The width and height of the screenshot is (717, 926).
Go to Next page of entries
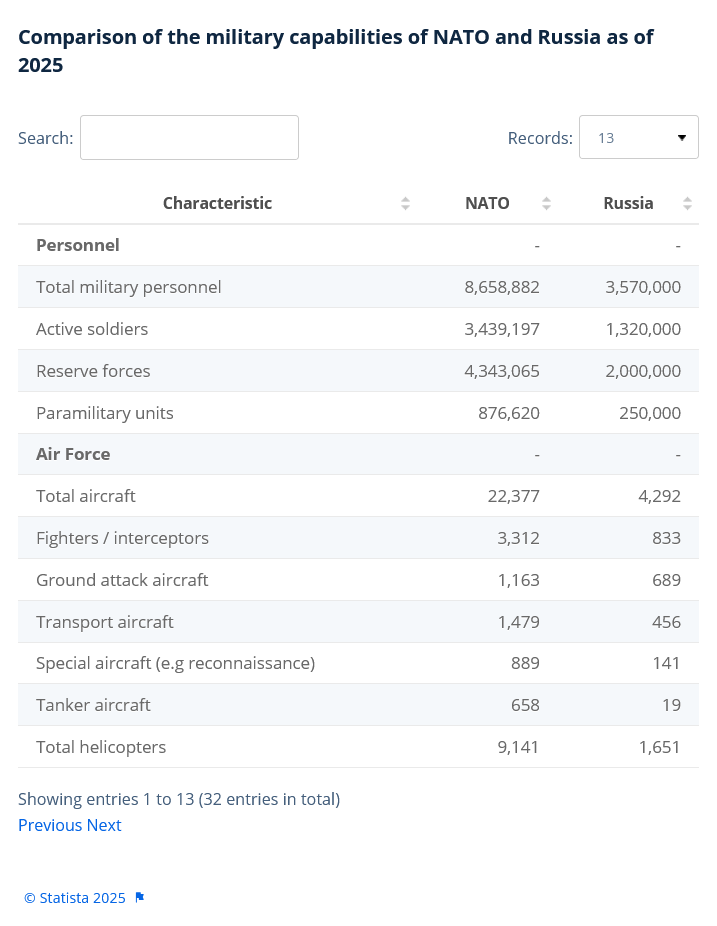104,825
